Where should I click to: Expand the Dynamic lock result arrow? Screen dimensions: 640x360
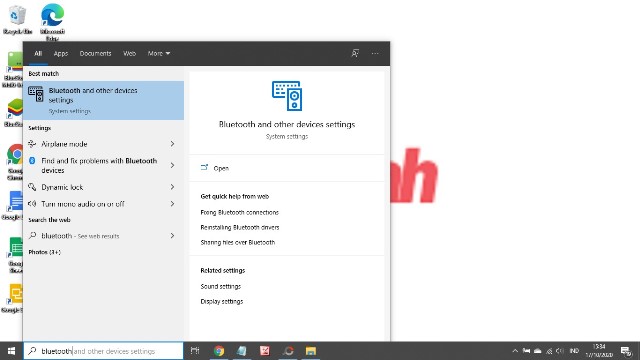(172, 187)
